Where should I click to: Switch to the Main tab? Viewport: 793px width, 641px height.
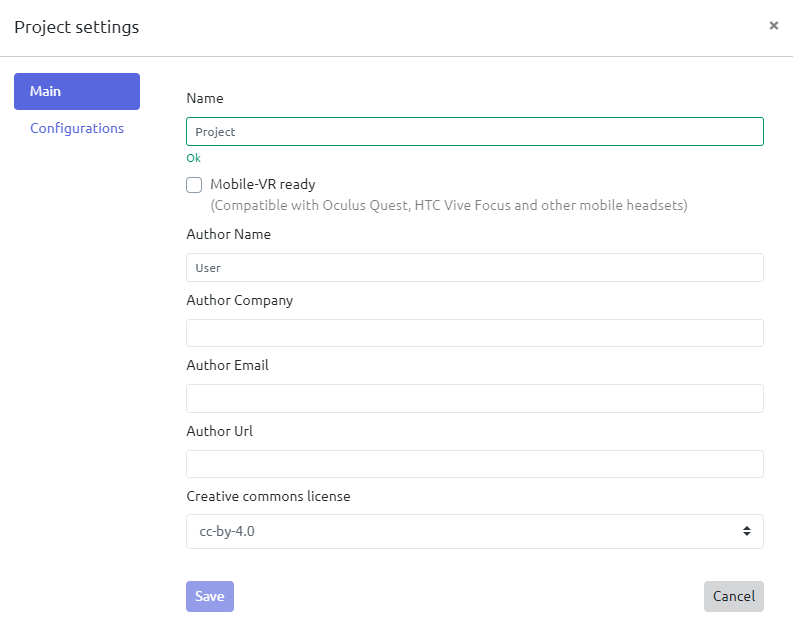pyautogui.click(x=77, y=91)
